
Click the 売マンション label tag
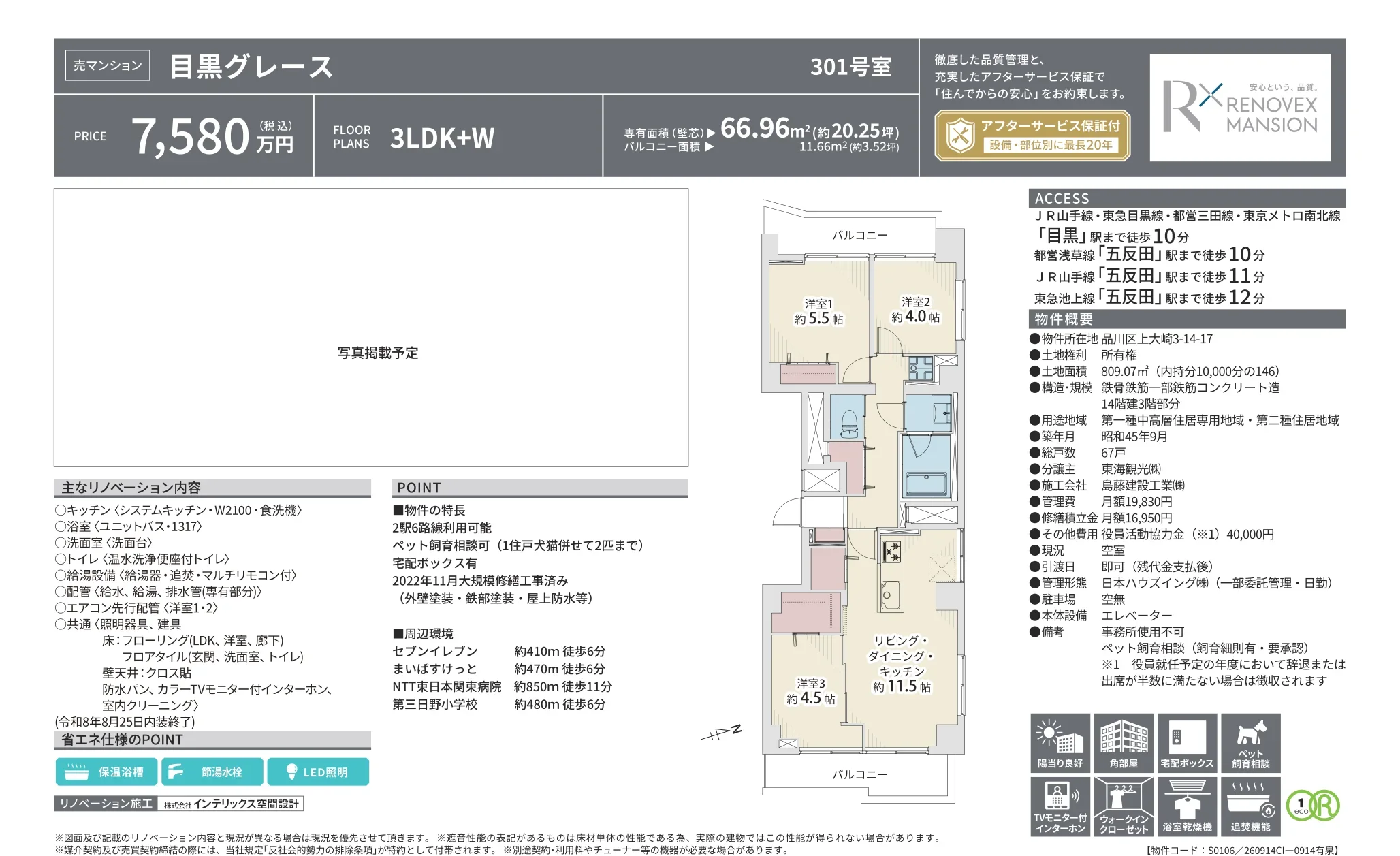point(108,65)
